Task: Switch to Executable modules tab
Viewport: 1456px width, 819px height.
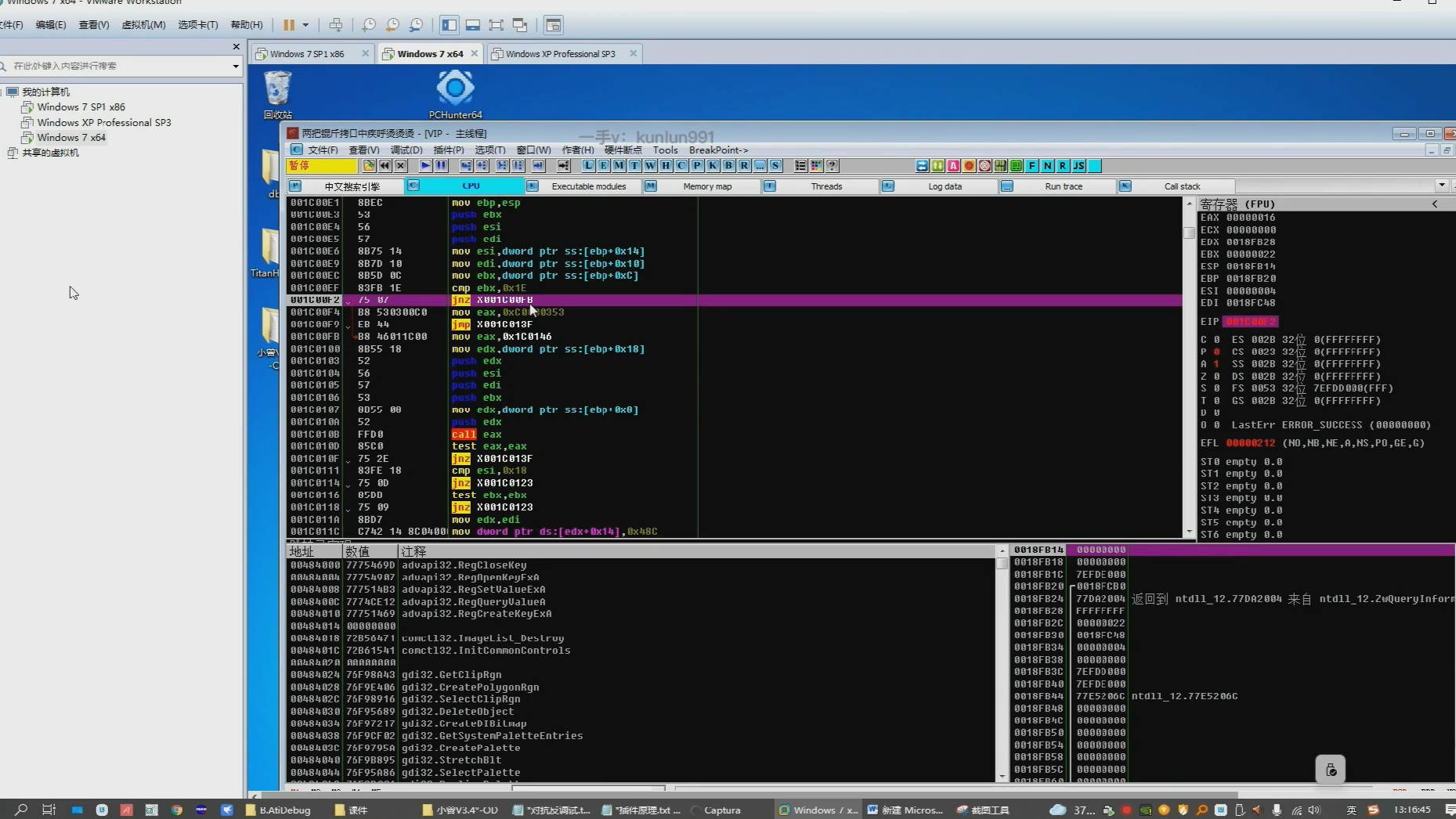Action: 583,186
